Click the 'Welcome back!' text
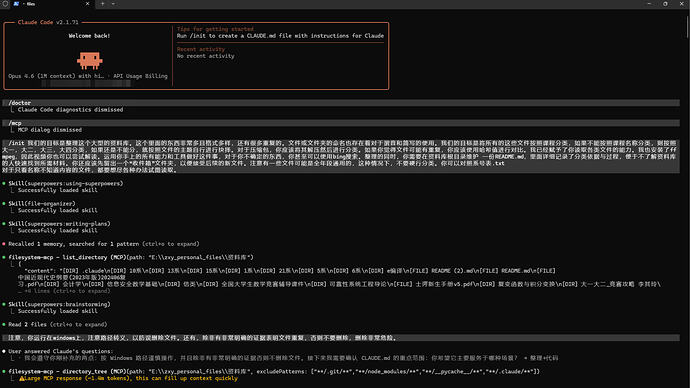The width and height of the screenshot is (690, 388). [x=89, y=36]
